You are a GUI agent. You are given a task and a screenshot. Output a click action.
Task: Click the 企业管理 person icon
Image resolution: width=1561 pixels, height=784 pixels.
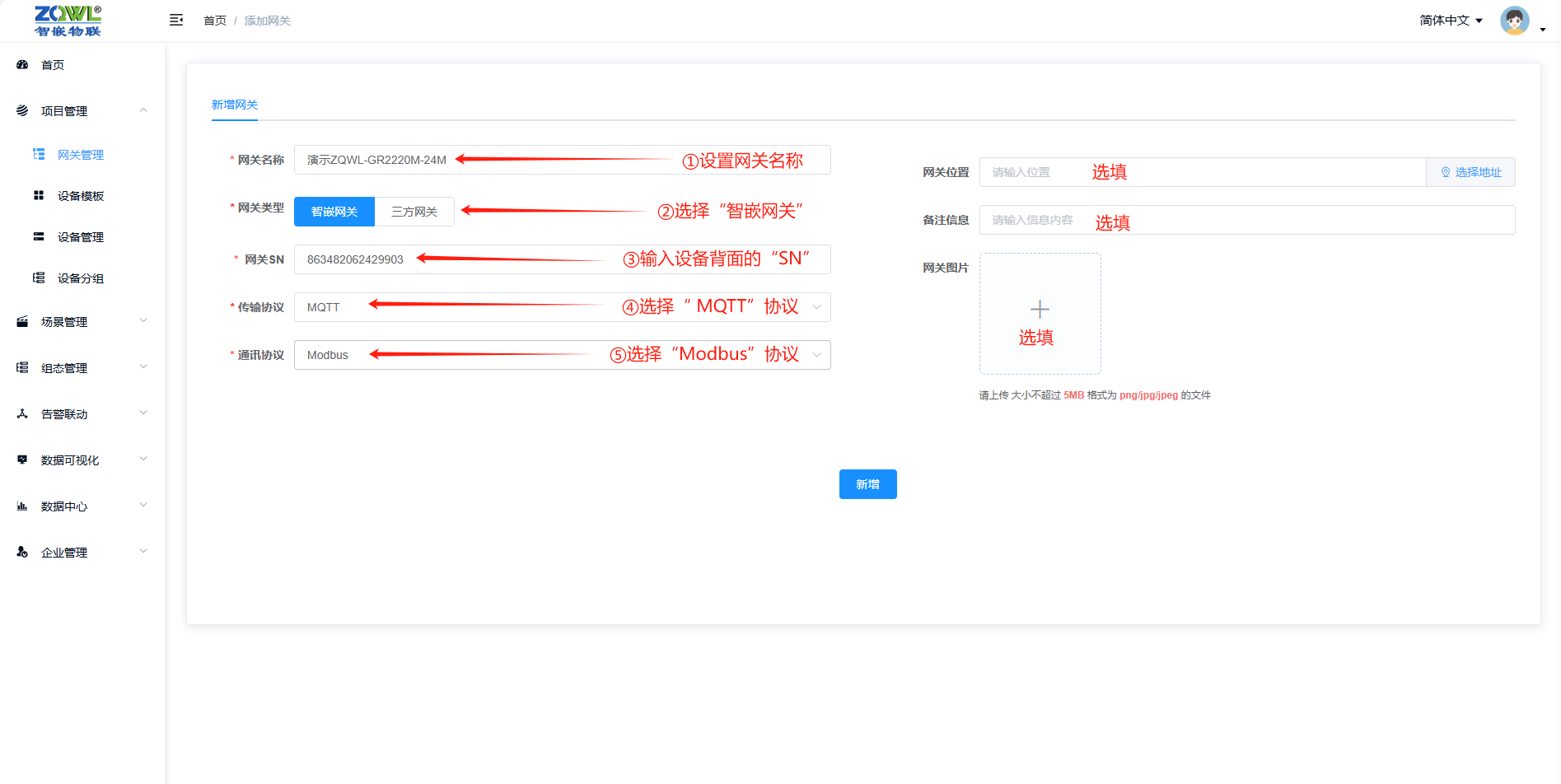pos(22,552)
